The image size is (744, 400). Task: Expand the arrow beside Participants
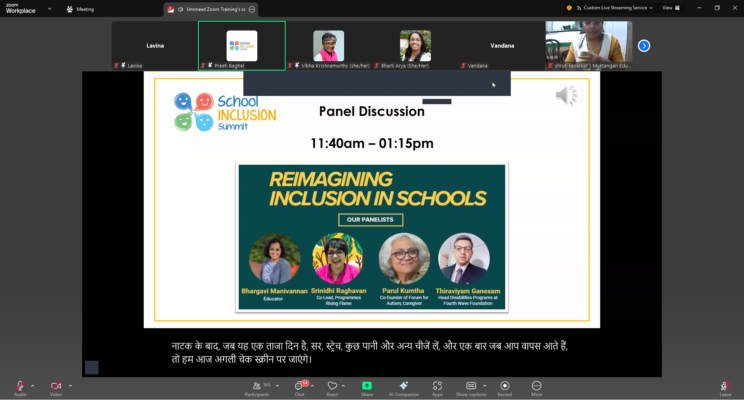point(277,386)
